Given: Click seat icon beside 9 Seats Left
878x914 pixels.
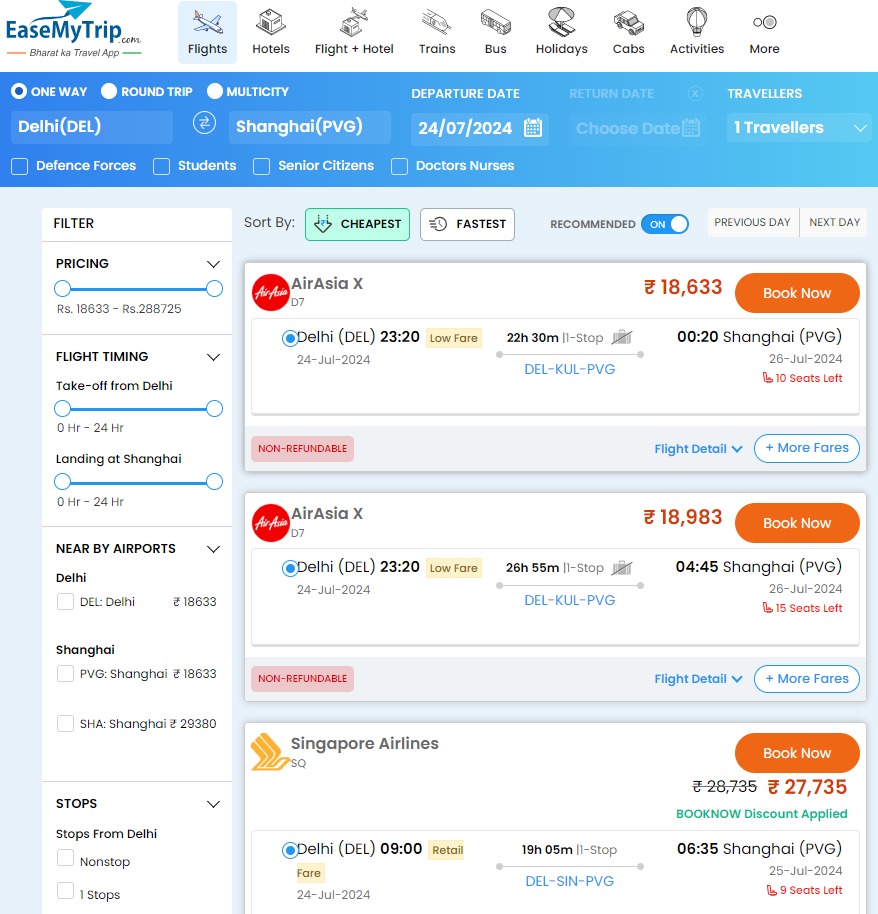Looking at the screenshot, I should (772, 890).
